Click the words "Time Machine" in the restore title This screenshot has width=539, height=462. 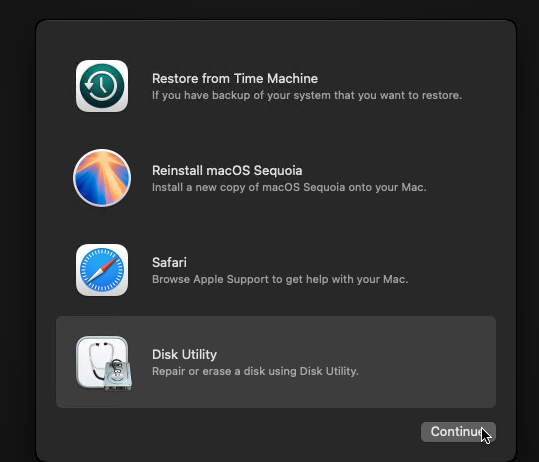(x=276, y=78)
